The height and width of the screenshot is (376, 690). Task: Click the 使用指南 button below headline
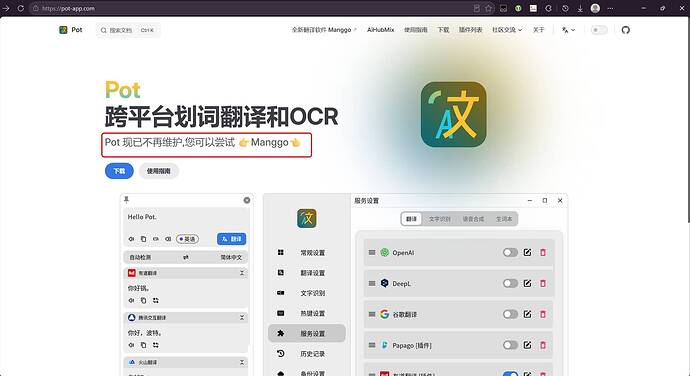point(158,171)
